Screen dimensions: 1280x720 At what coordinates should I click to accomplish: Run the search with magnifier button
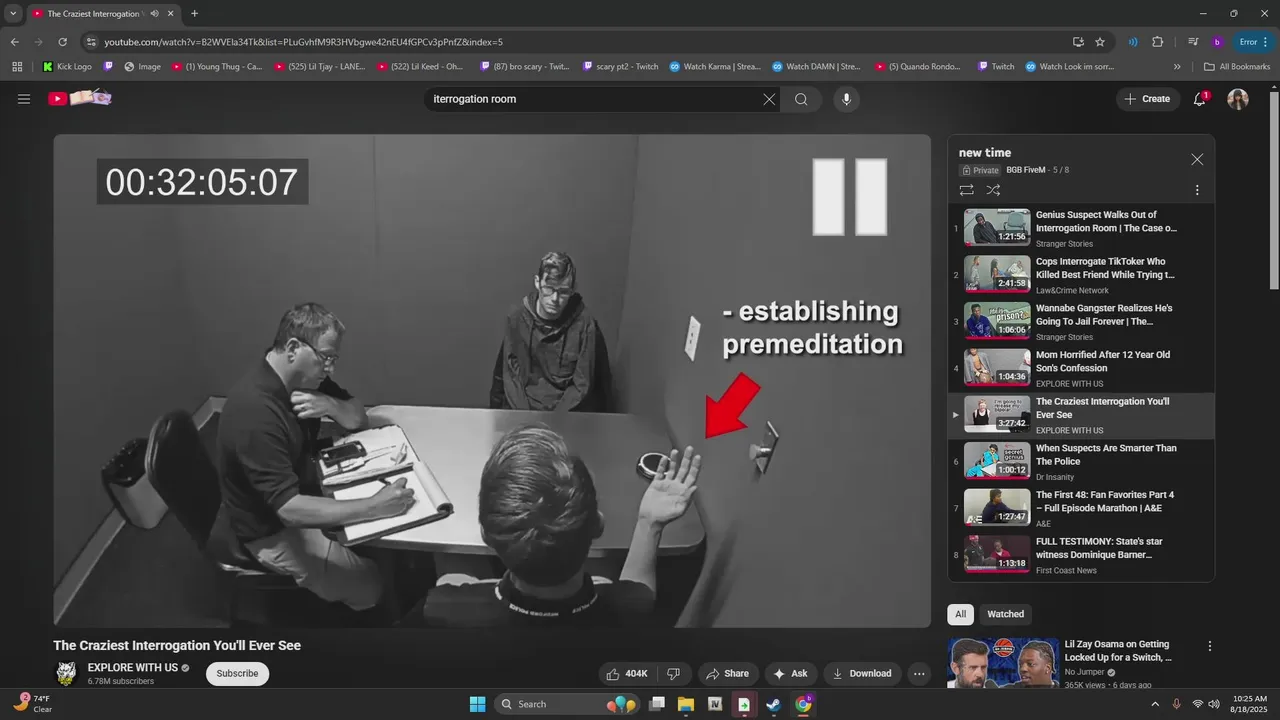801,99
